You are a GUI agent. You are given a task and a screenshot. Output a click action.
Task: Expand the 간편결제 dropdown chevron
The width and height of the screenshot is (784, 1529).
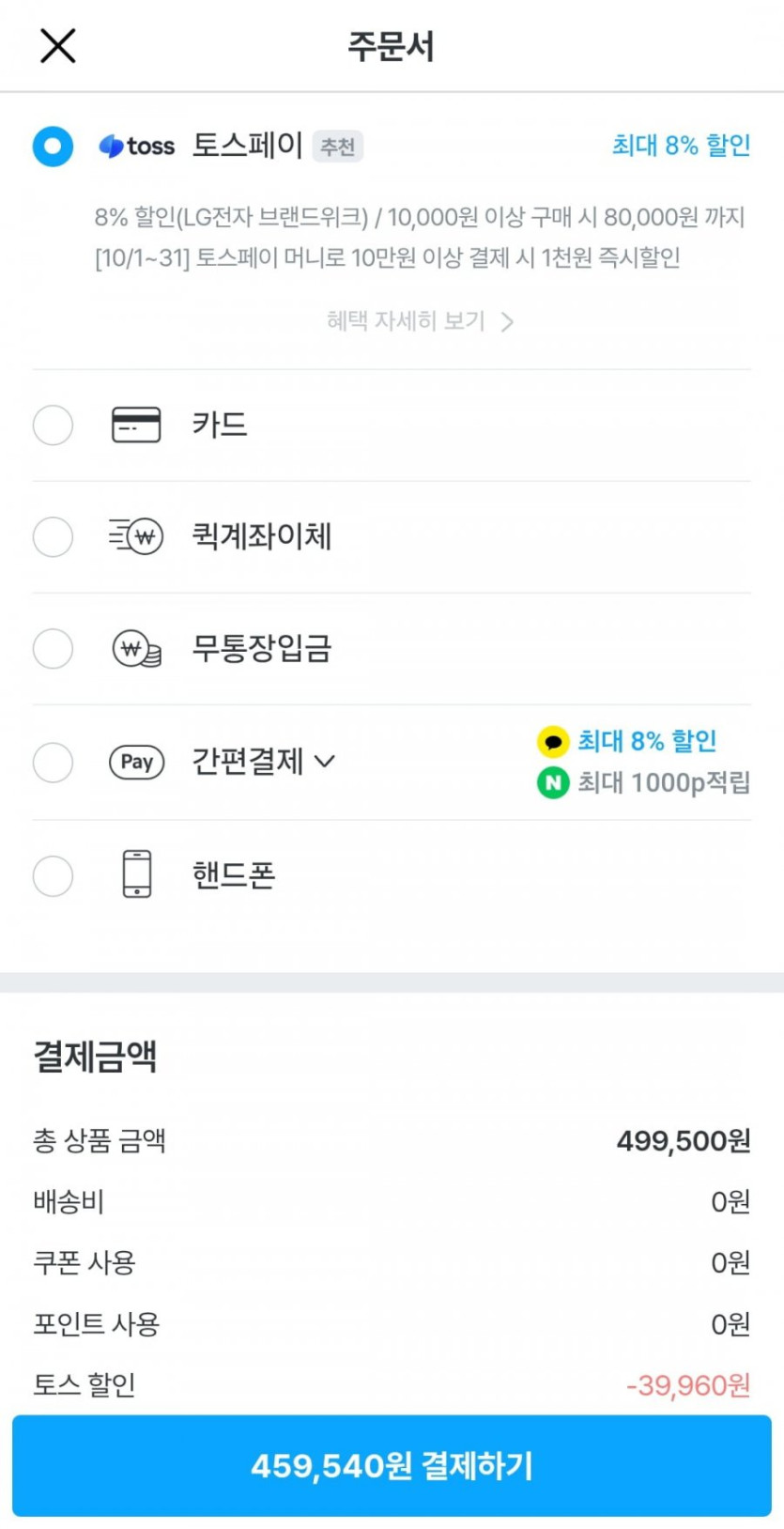pyautogui.click(x=325, y=762)
